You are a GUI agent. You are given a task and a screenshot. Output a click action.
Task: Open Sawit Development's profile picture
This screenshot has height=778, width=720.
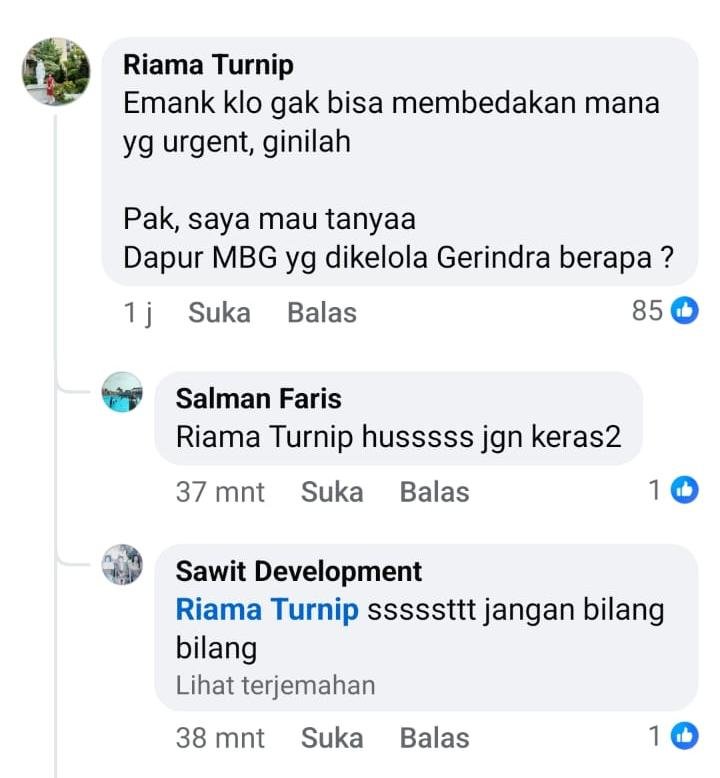(x=122, y=565)
